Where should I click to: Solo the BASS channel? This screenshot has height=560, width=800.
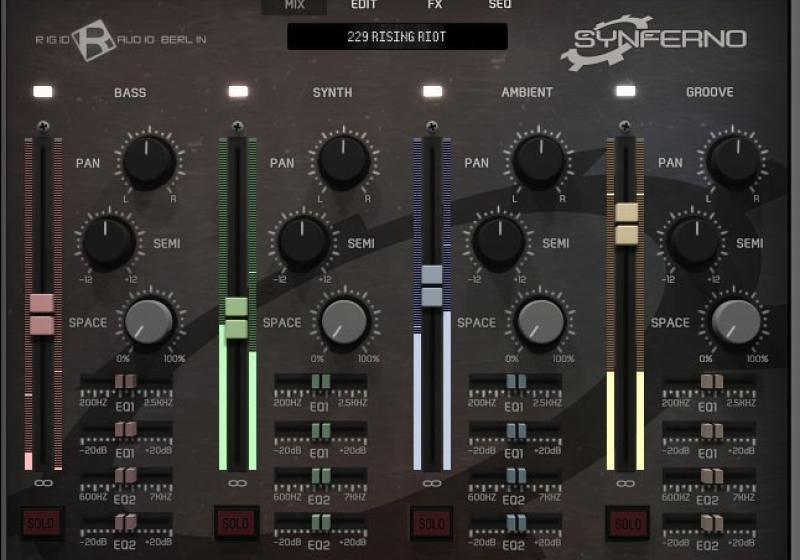(41, 523)
